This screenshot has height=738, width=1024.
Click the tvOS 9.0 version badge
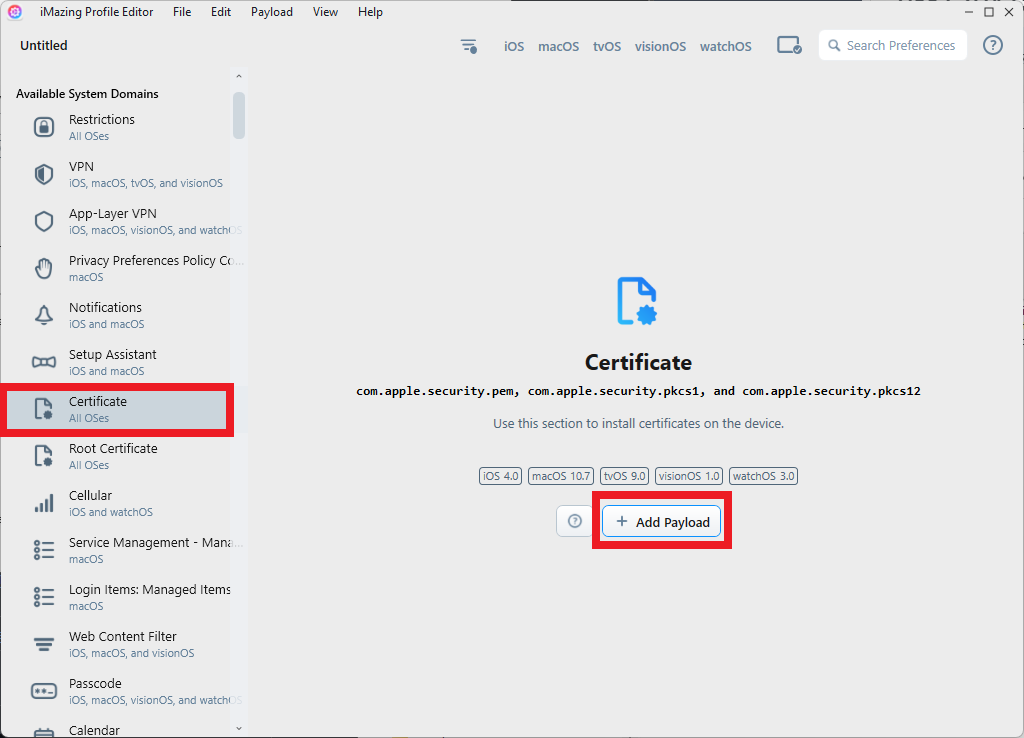pyautogui.click(x=624, y=475)
